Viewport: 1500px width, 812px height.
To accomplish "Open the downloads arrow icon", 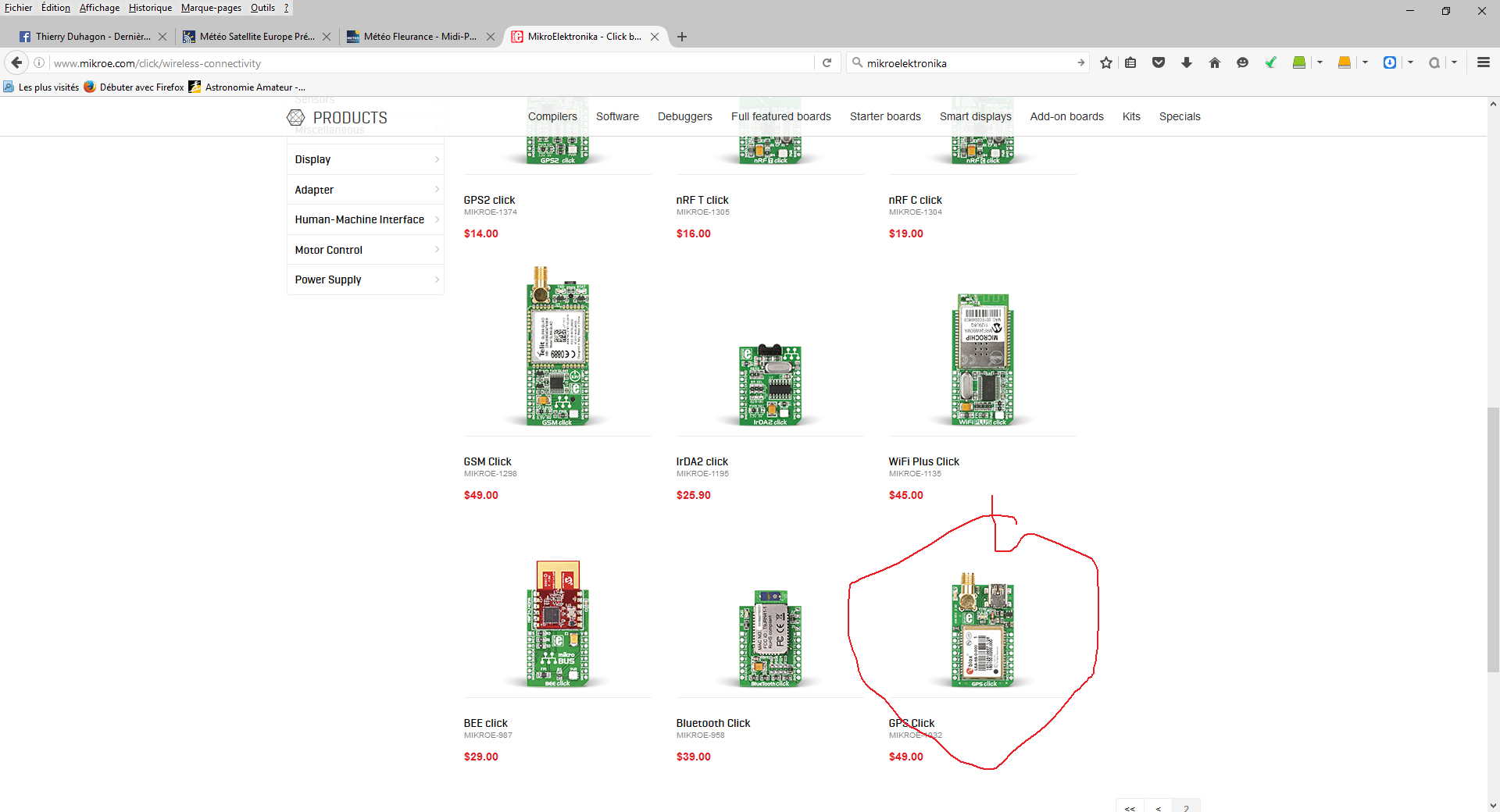I will 1186,63.
